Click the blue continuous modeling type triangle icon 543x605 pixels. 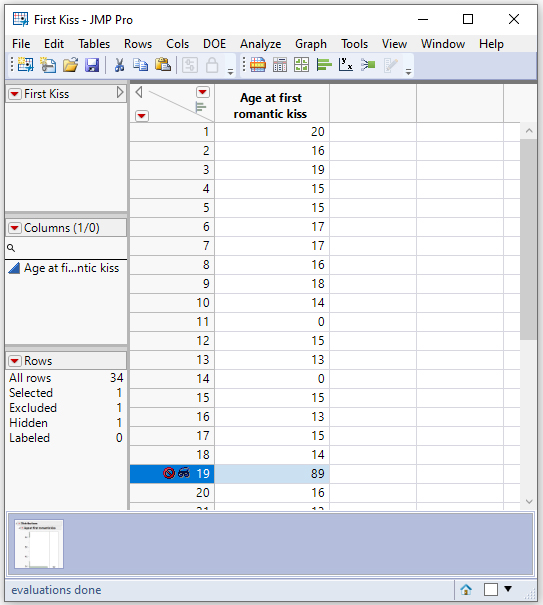[x=14, y=268]
